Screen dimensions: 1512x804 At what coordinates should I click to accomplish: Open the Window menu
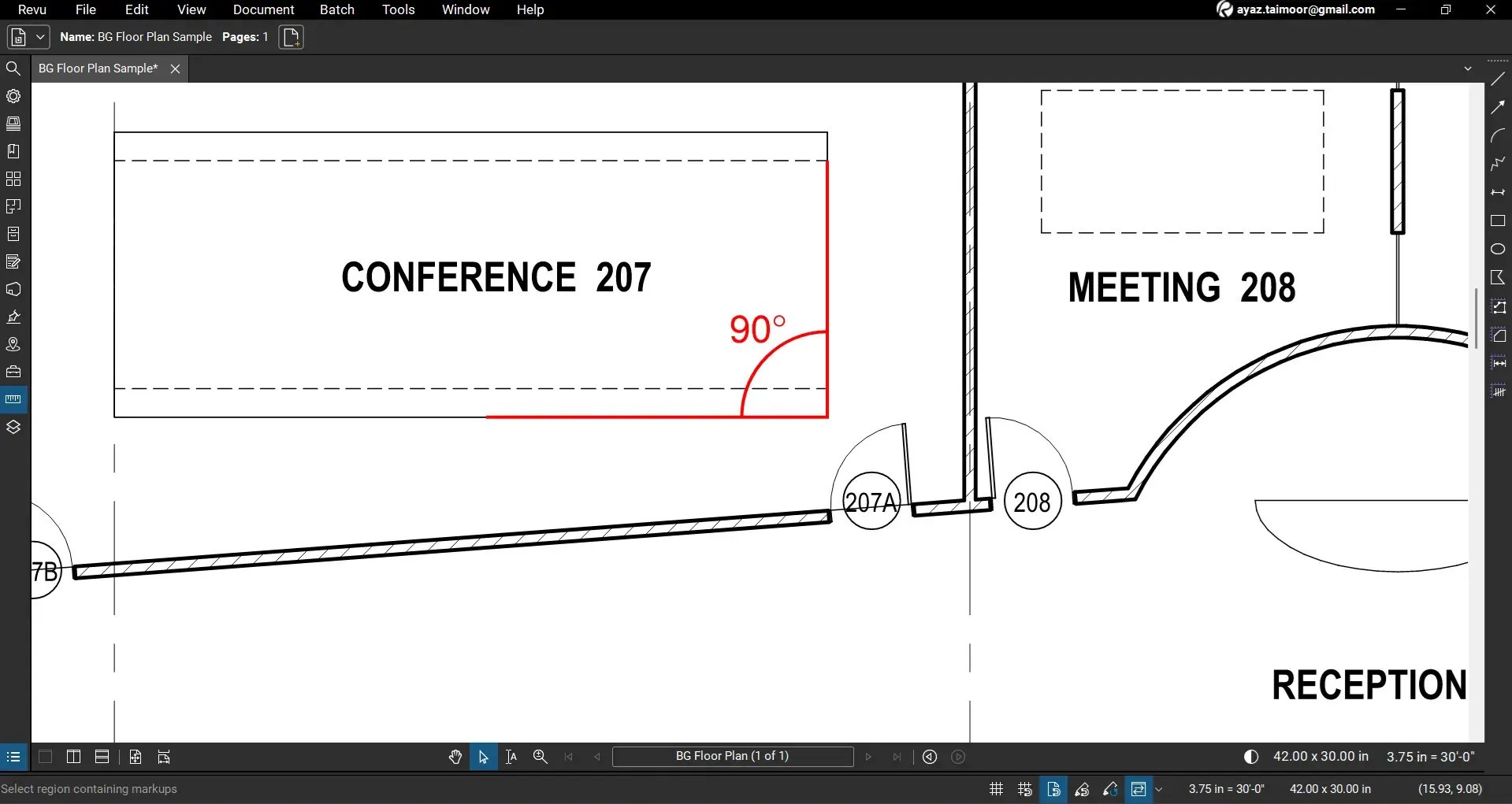[466, 9]
